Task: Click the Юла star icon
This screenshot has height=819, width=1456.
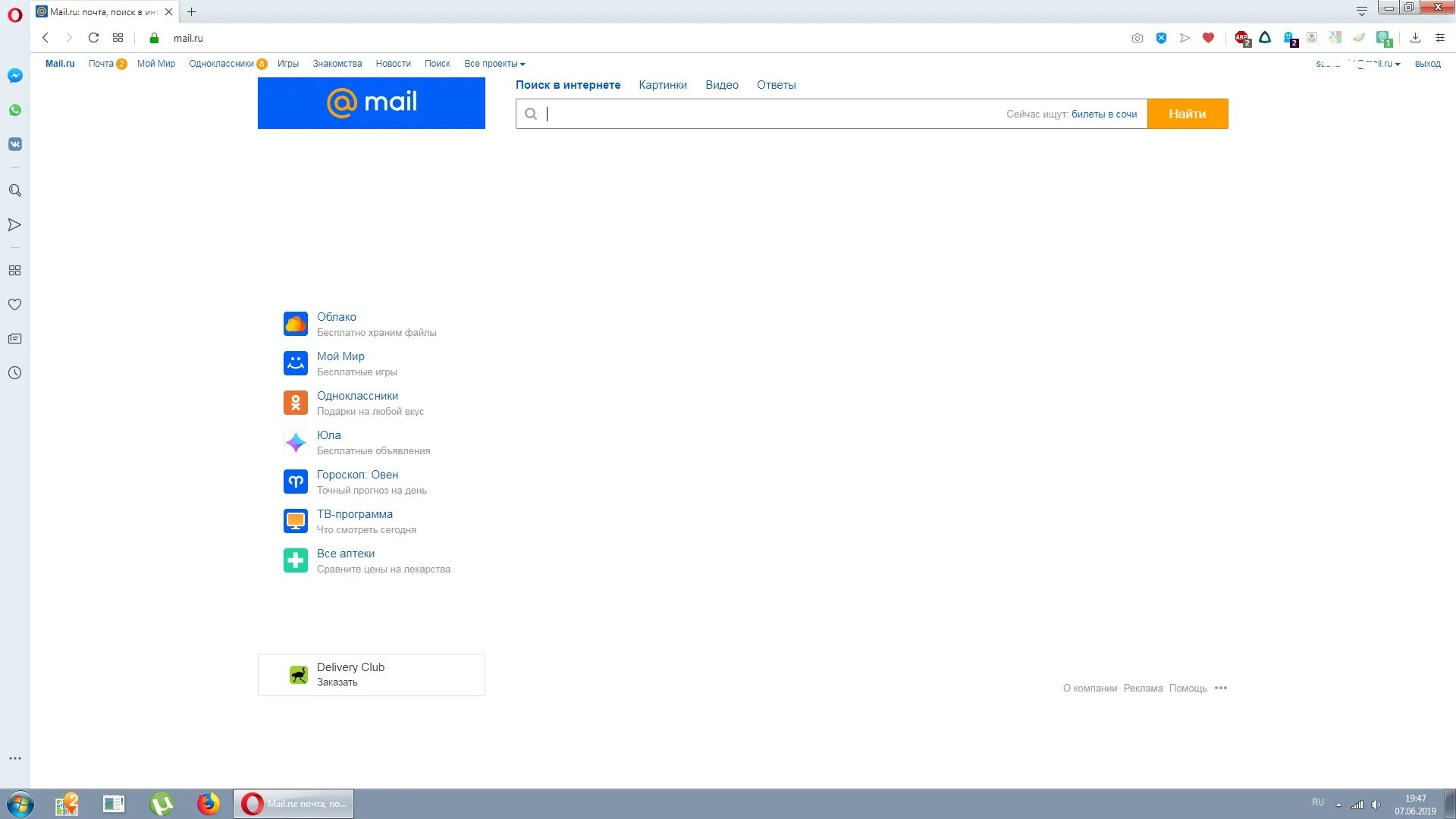Action: coord(296,442)
